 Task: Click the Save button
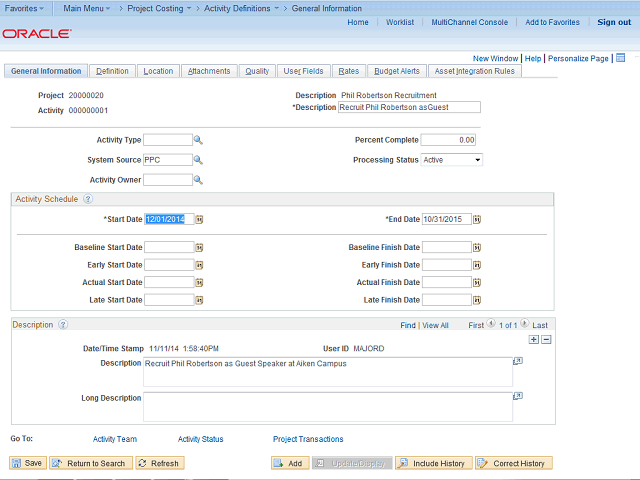(27, 463)
